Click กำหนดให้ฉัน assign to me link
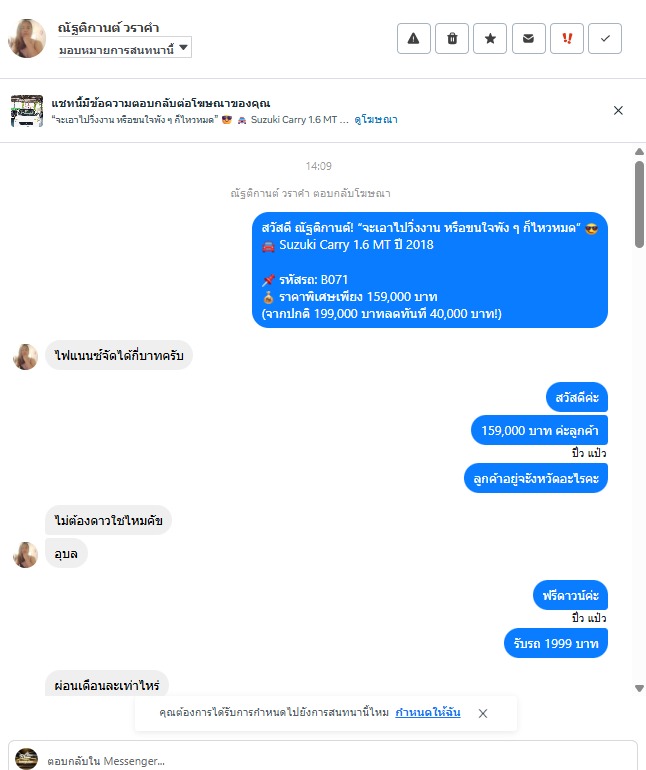The height and width of the screenshot is (770, 646). 427,713
